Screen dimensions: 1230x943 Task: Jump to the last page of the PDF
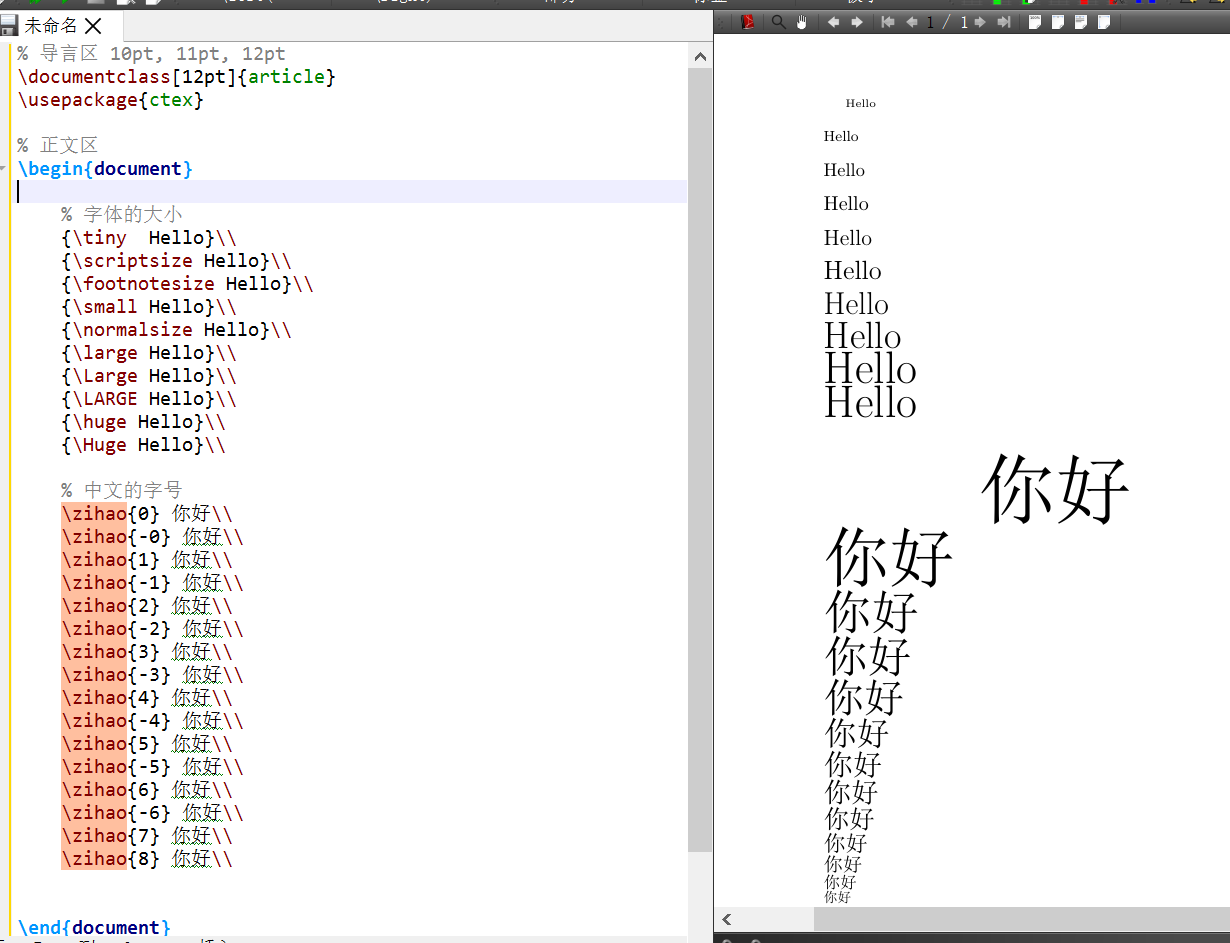(1004, 22)
